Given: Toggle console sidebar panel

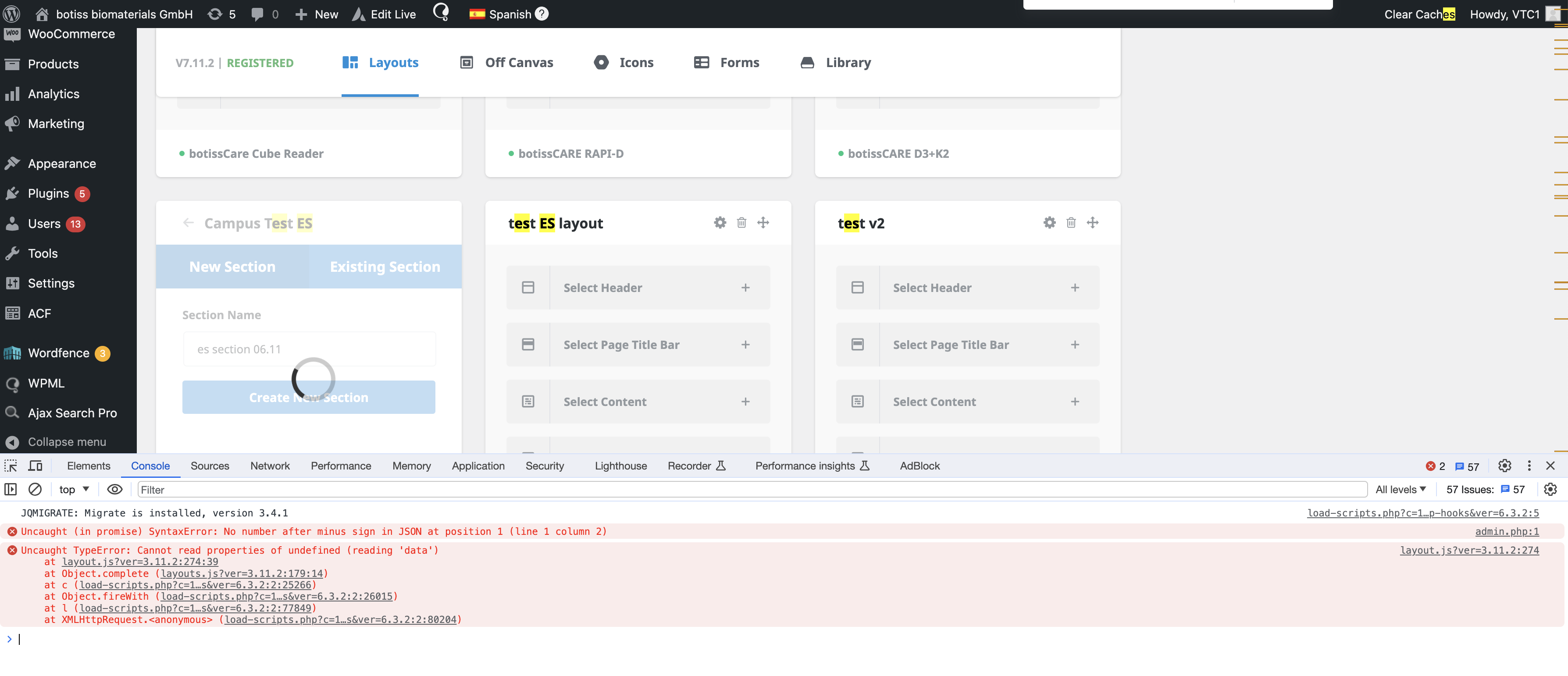Looking at the screenshot, I should point(11,489).
